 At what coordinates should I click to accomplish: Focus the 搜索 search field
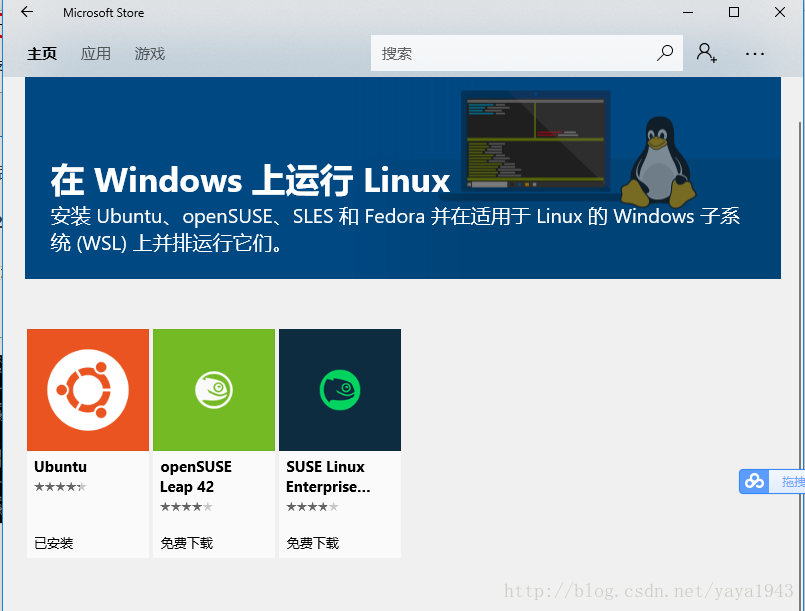click(x=526, y=53)
